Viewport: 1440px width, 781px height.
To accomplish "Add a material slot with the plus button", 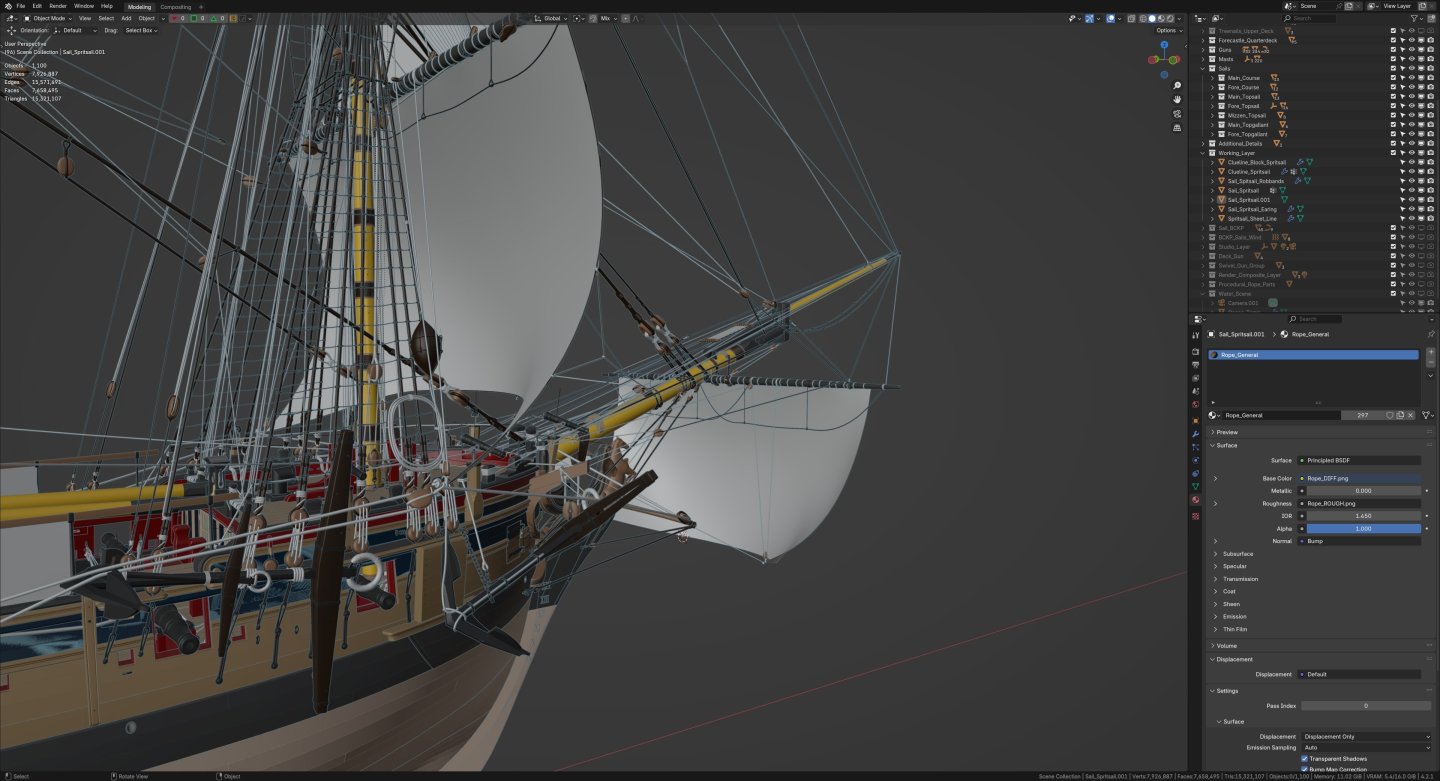I will (x=1430, y=353).
